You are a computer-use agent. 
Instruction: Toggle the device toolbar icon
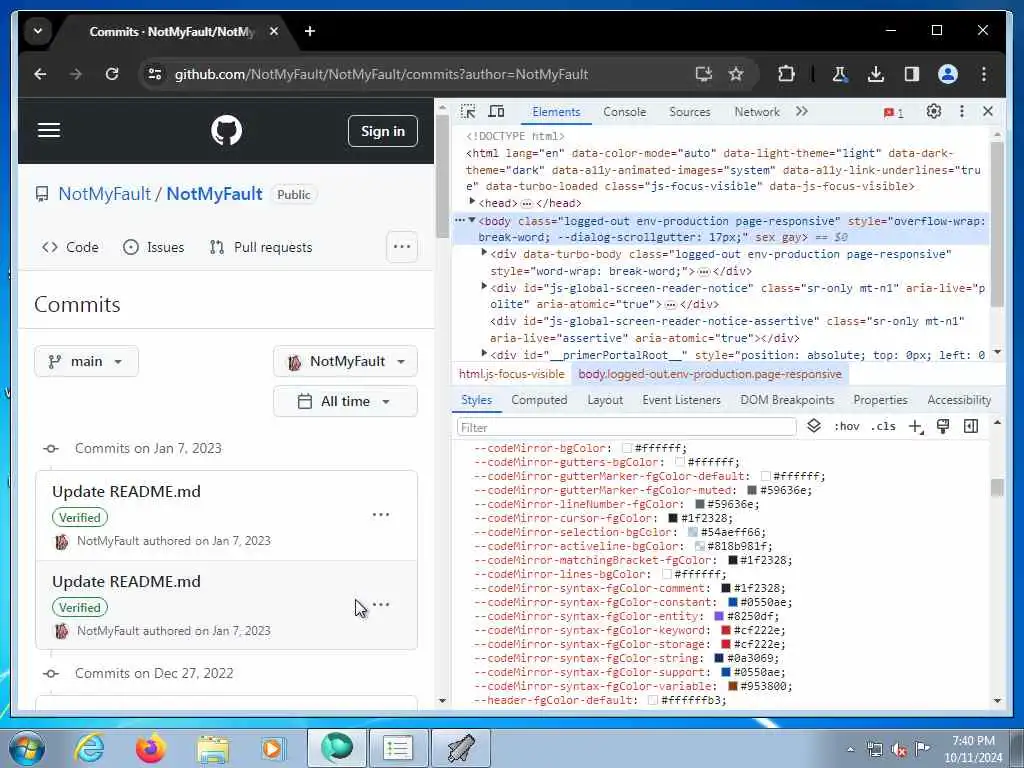(496, 112)
